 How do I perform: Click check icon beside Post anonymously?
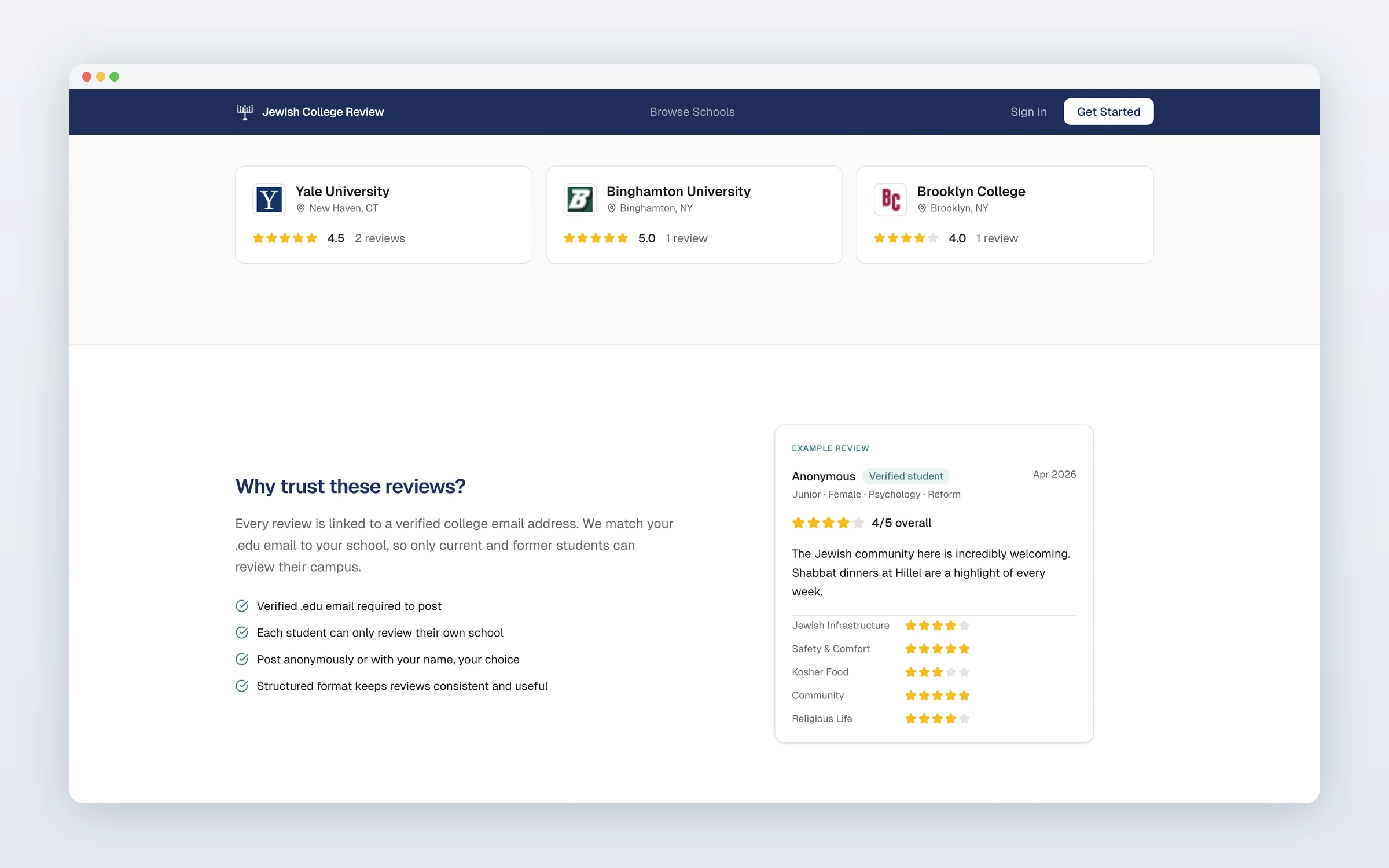(242, 659)
